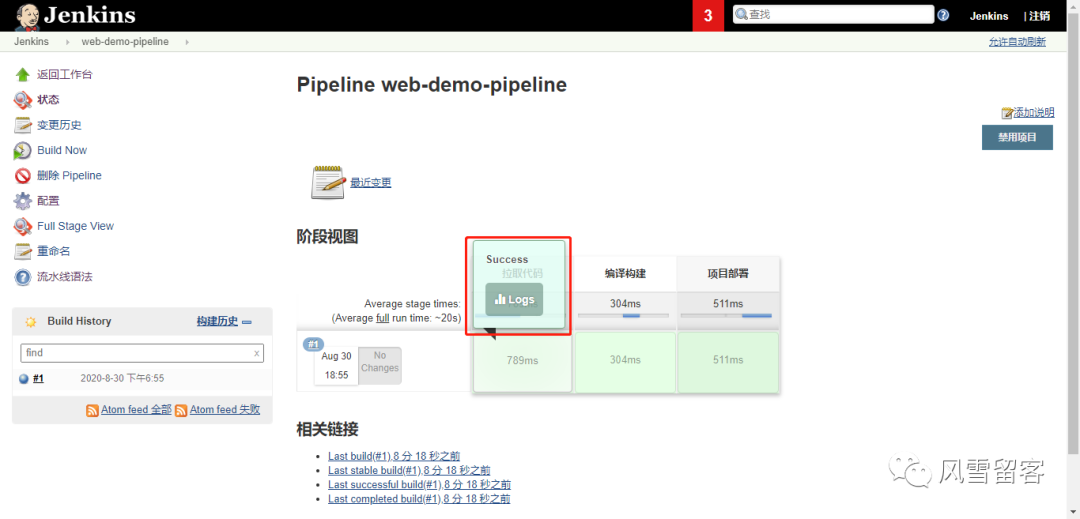Open the Last build(#1) link

point(394,456)
